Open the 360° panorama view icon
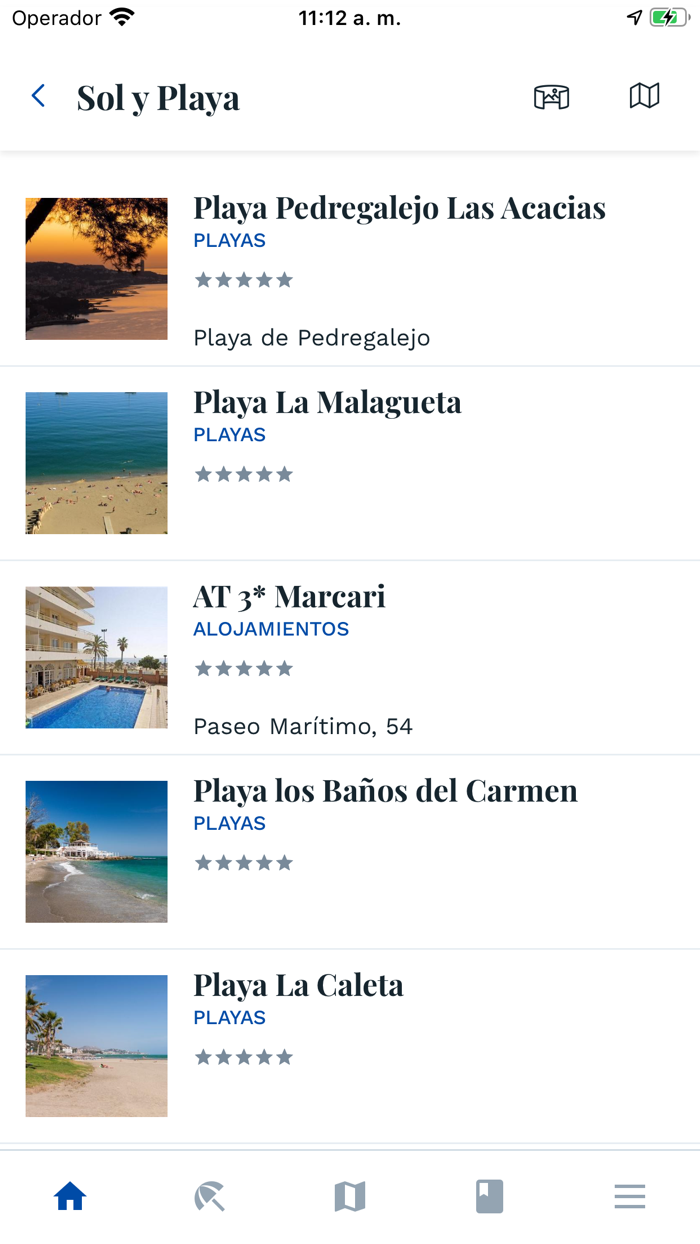This screenshot has height=1244, width=700. [553, 96]
